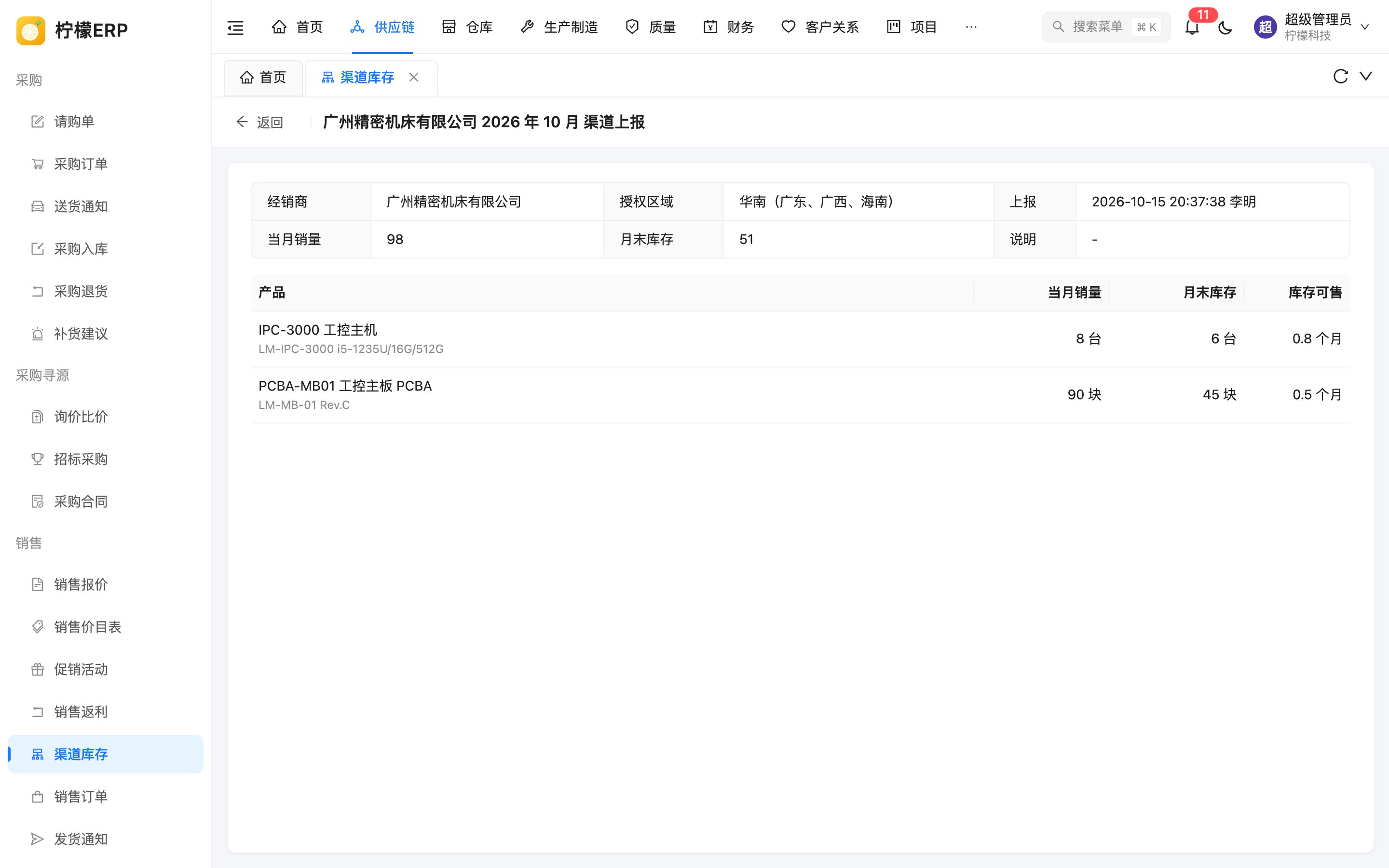The height and width of the screenshot is (868, 1389).
Task: Open the 财务 top menu
Action: tap(728, 27)
